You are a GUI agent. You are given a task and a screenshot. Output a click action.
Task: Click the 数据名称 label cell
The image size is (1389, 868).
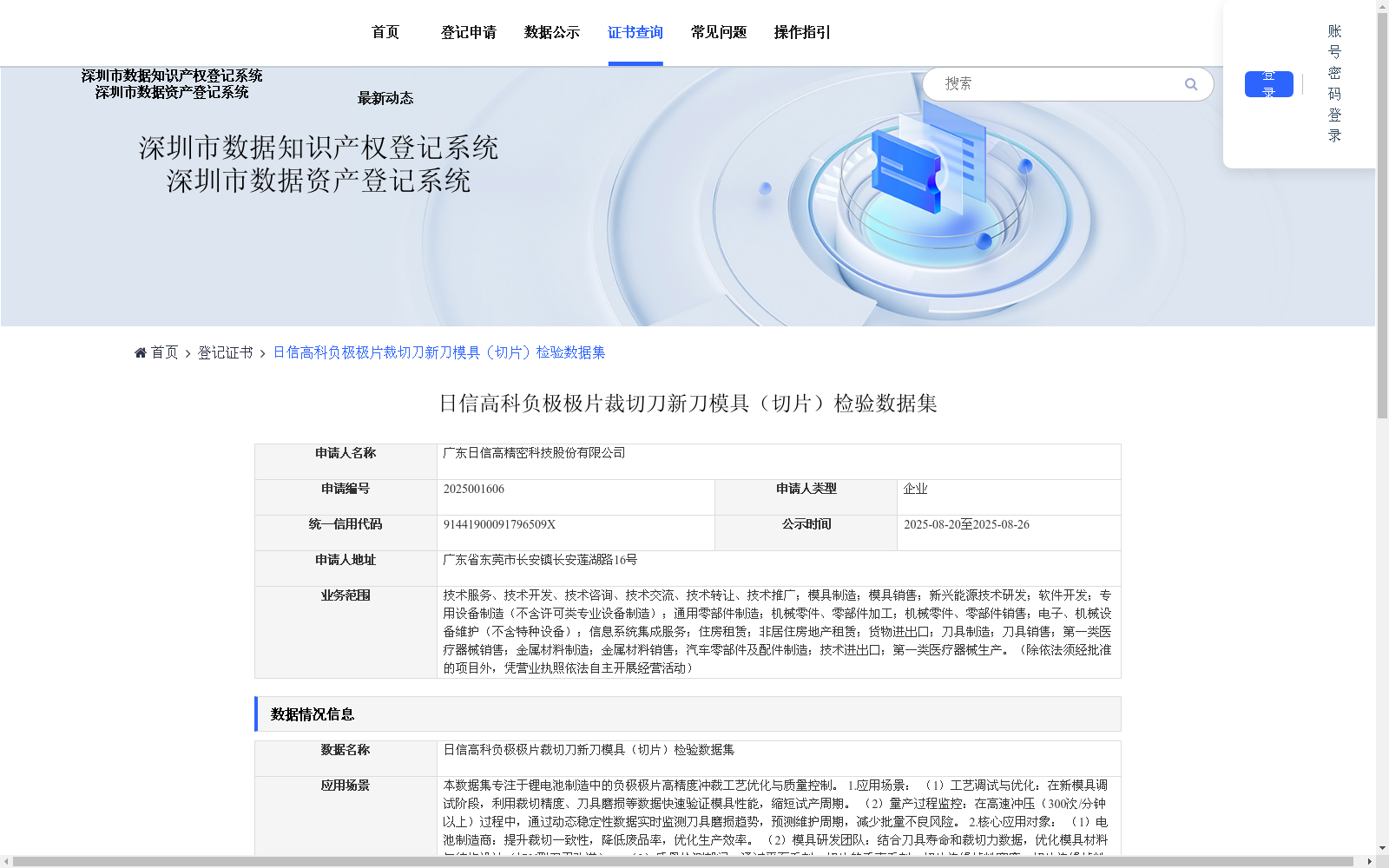[346, 759]
